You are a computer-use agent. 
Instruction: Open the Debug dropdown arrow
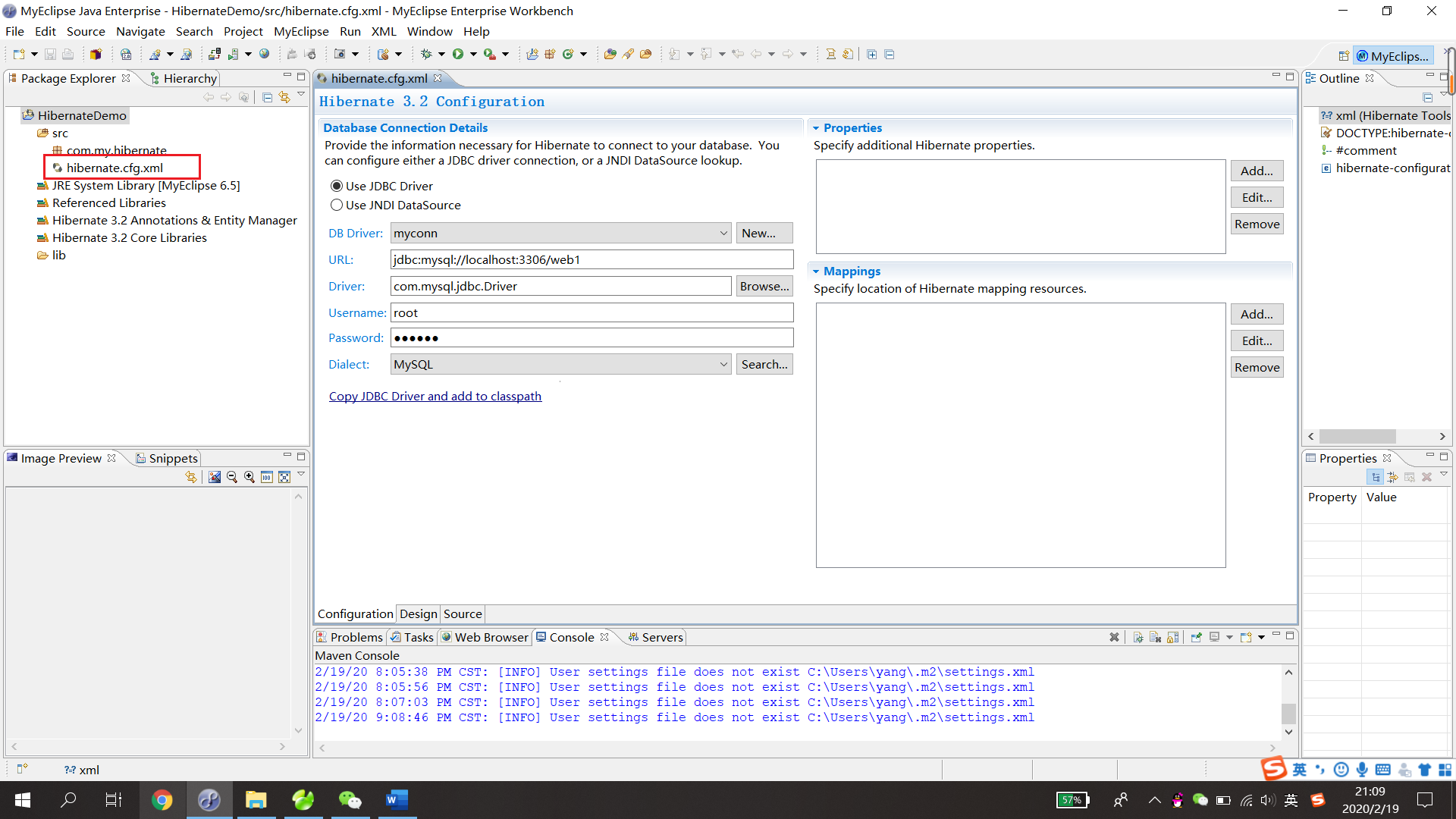point(441,54)
